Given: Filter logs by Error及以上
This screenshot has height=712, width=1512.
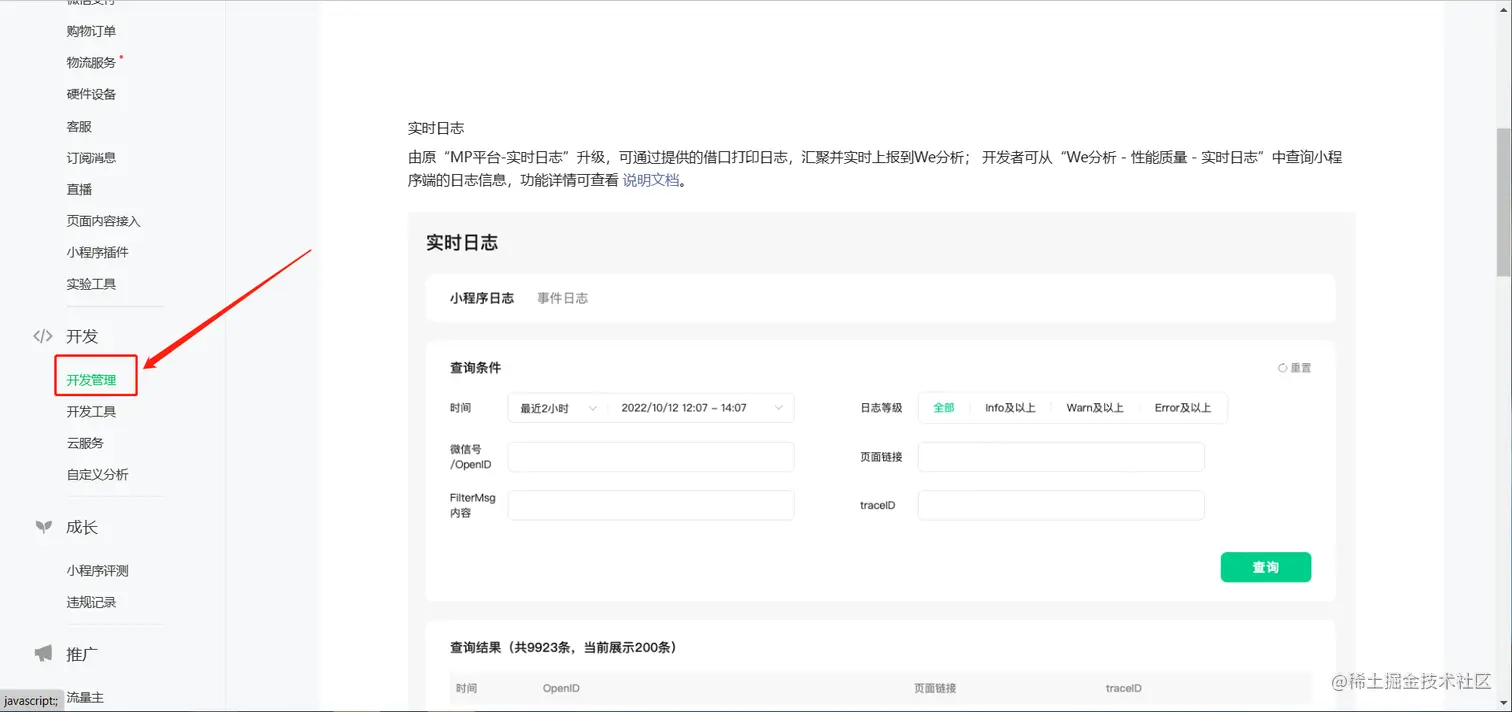Looking at the screenshot, I should coord(1184,408).
